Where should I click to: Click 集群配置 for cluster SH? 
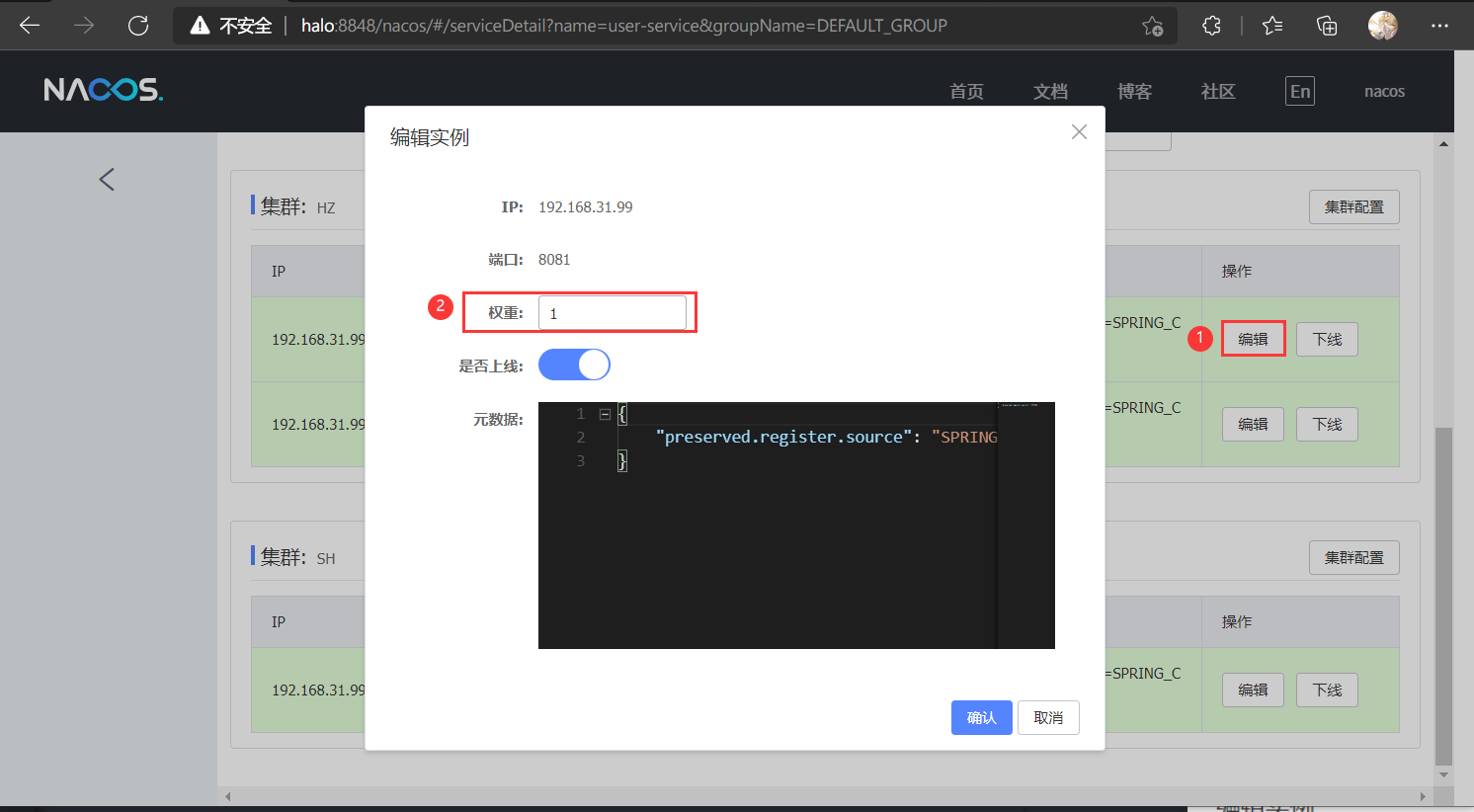click(x=1354, y=558)
